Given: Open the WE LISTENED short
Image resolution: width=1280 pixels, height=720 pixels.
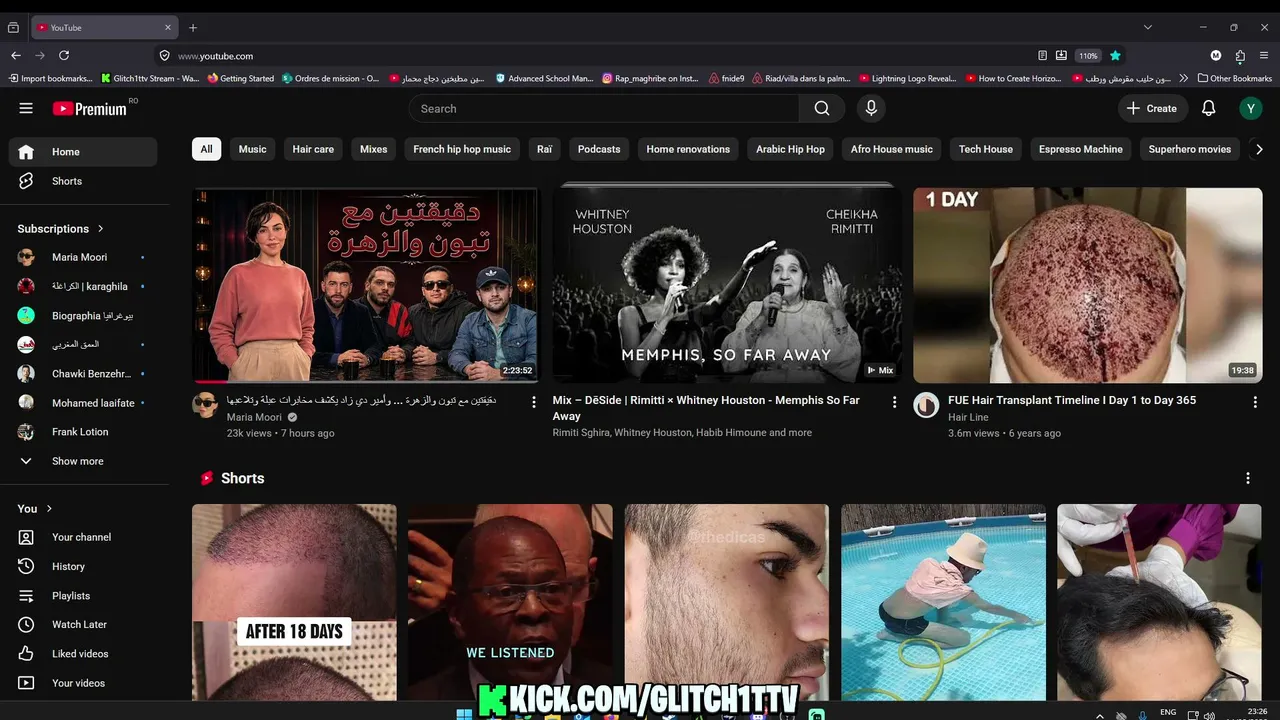Looking at the screenshot, I should 510,602.
